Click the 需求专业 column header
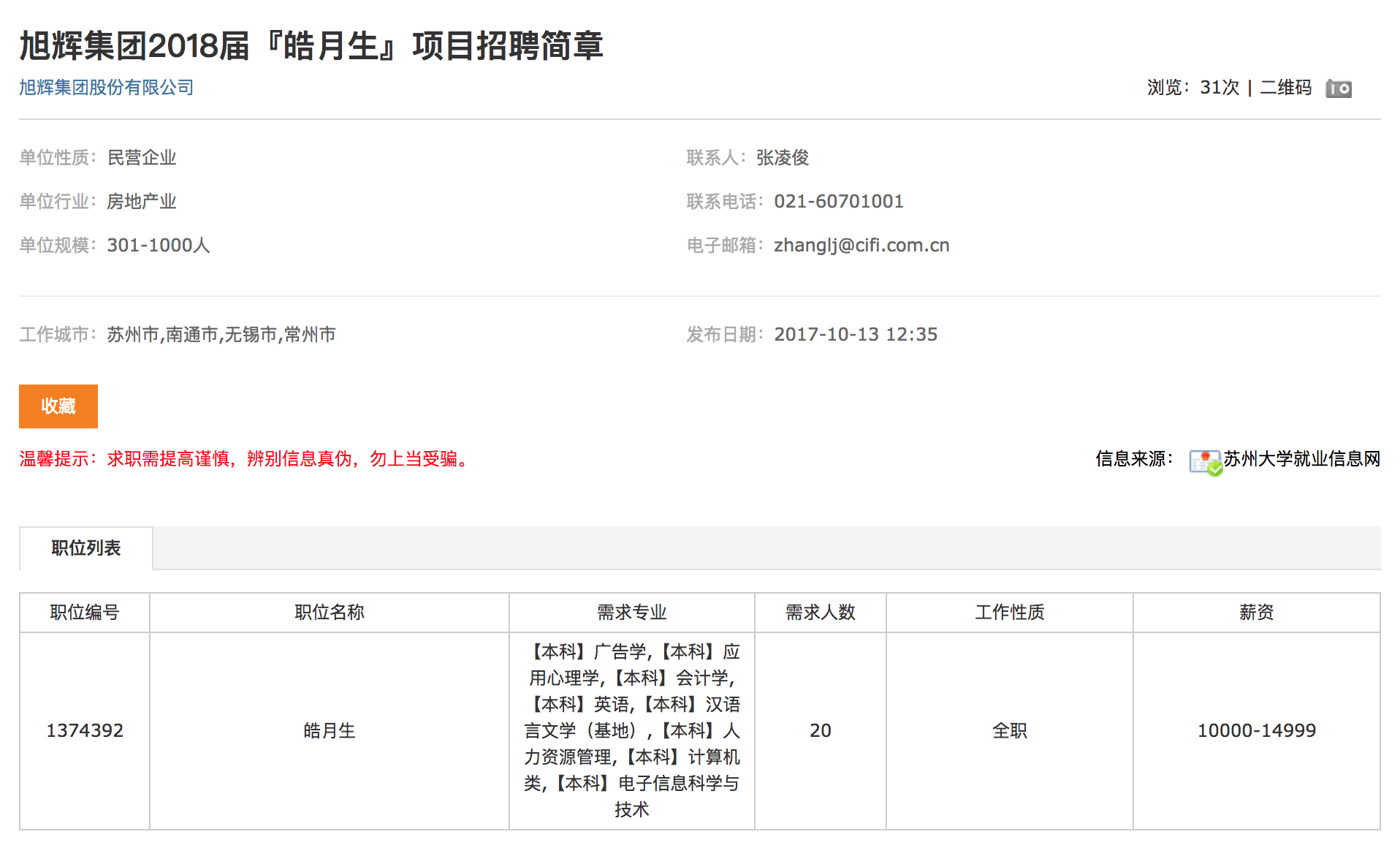Viewport: 1400px width, 848px height. [x=631, y=613]
